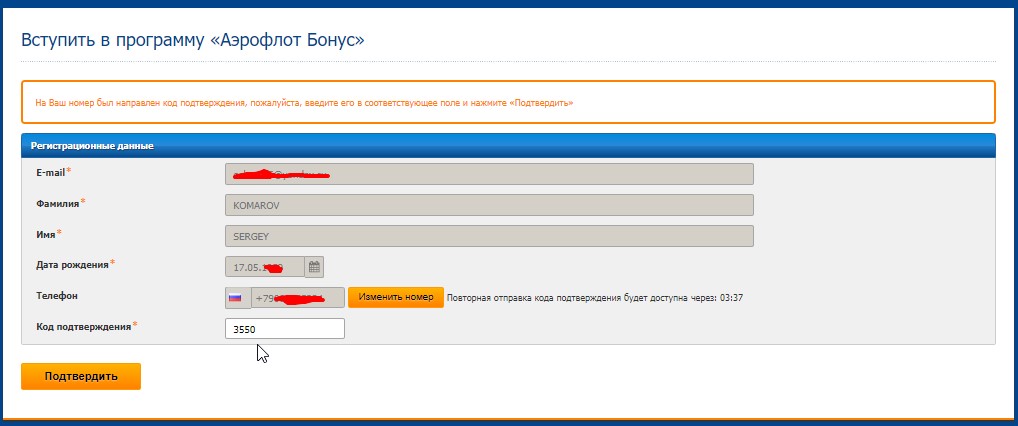This screenshot has height=426, width=1018.
Task: Click the «Дата рождения» field label
Action: (72, 265)
